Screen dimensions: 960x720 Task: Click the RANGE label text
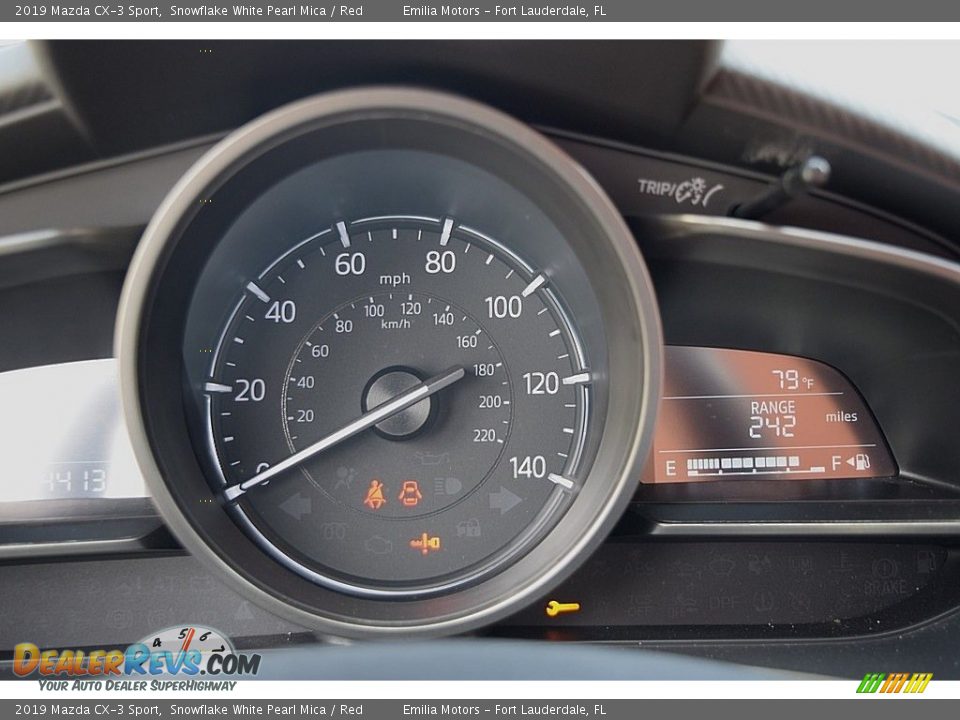(773, 407)
